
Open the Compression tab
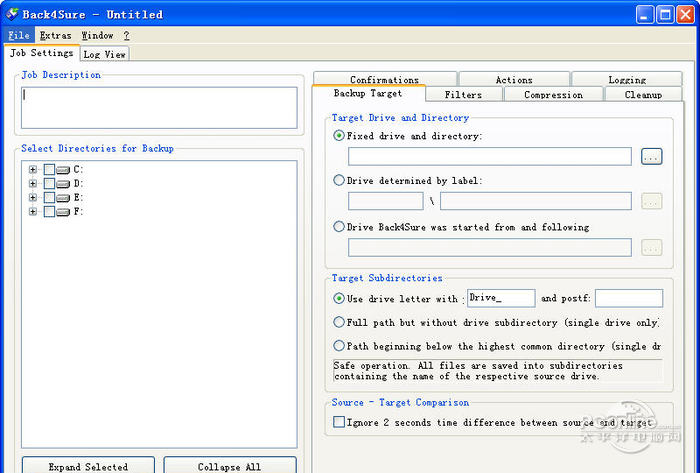coord(553,95)
